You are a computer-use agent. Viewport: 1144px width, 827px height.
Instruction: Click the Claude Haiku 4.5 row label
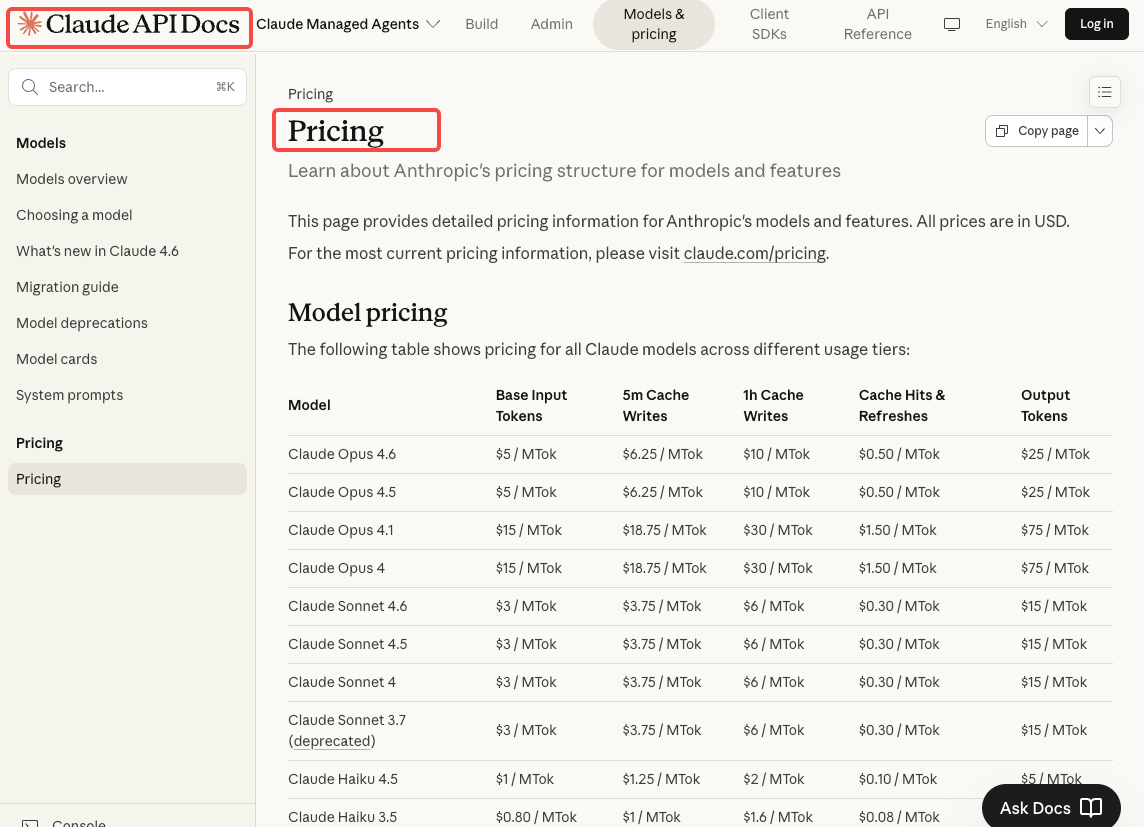point(343,779)
